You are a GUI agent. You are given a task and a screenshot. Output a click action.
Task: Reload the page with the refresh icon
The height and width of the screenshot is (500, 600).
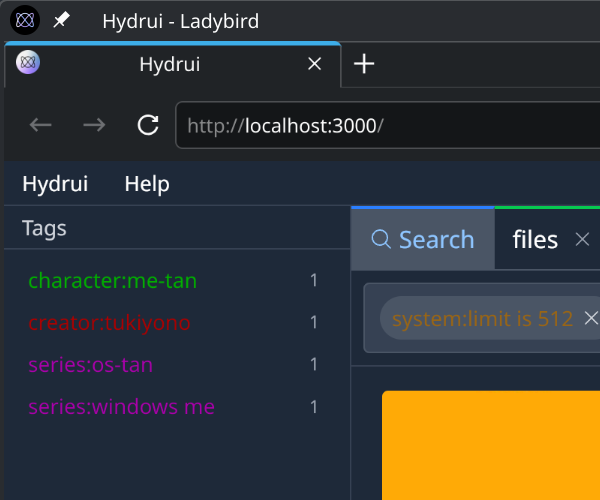point(148,125)
